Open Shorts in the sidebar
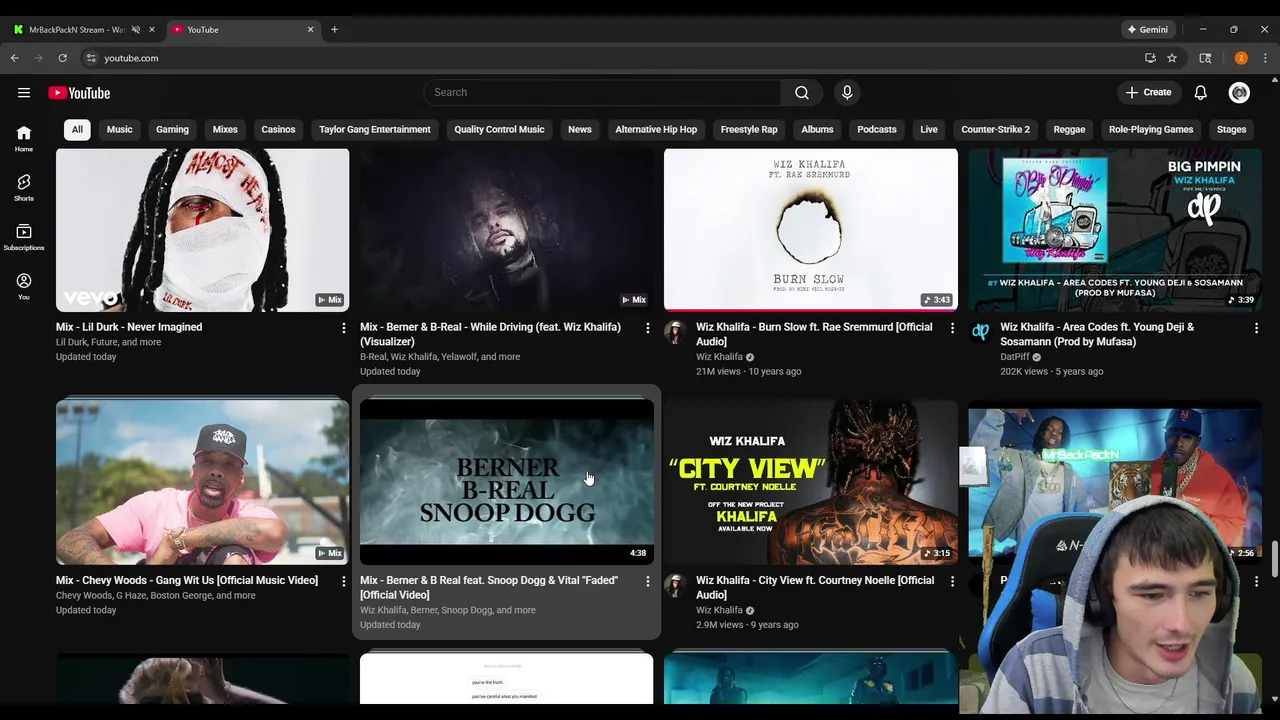1280x720 pixels. (24, 187)
